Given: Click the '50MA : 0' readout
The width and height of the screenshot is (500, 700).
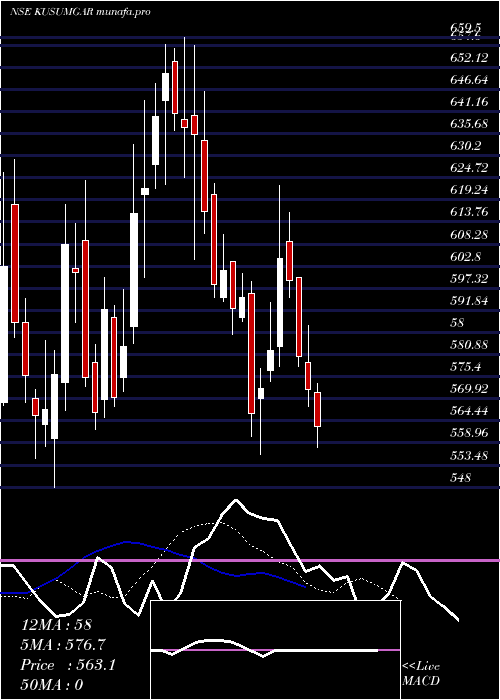Looking at the screenshot, I should point(52,685).
